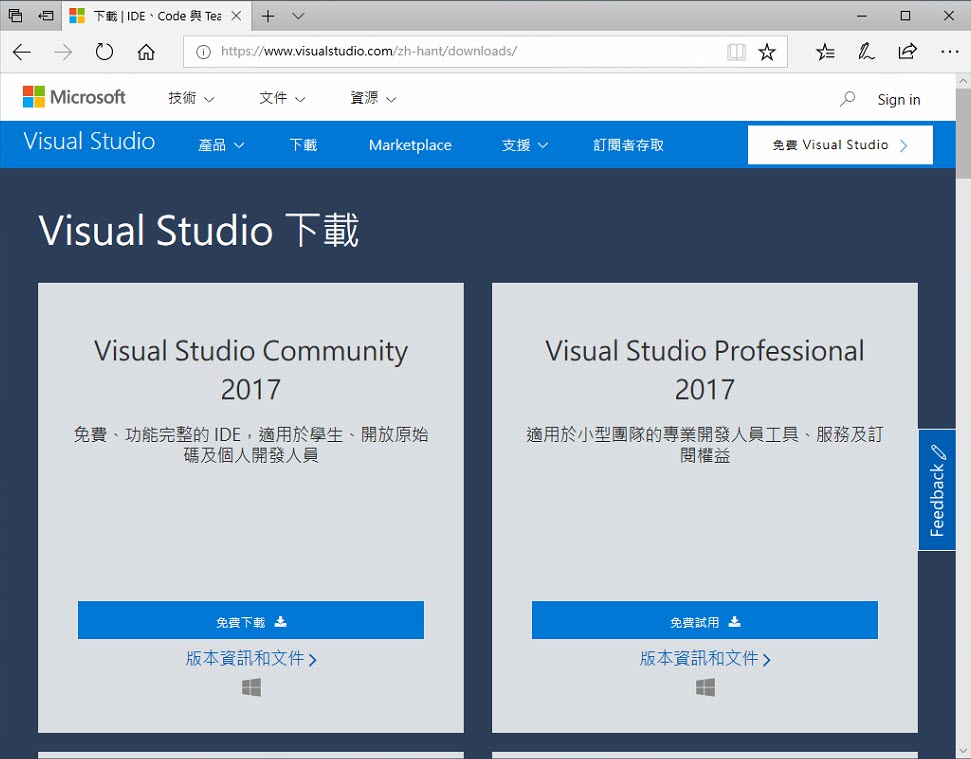Click 免費下載 for Community 2017
Viewport: 971px width, 759px height.
click(x=251, y=620)
